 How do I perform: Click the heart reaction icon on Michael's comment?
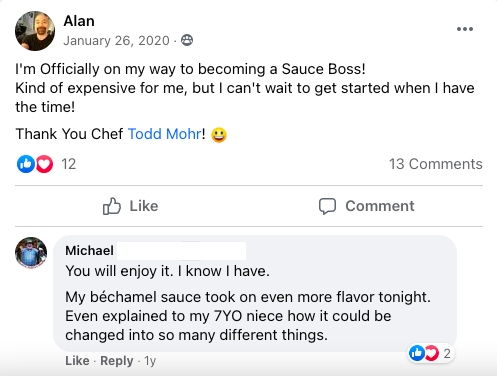tap(431, 353)
